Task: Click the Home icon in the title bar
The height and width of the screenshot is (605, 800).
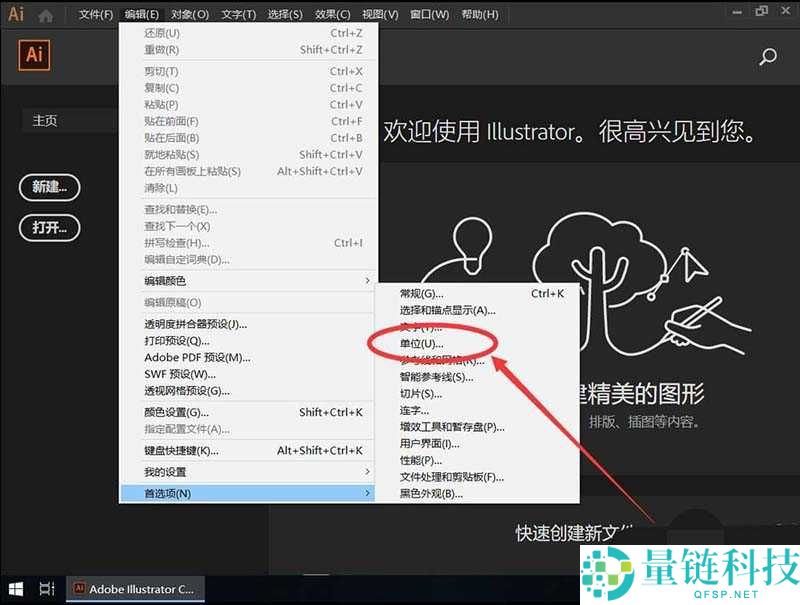Action: (45, 15)
